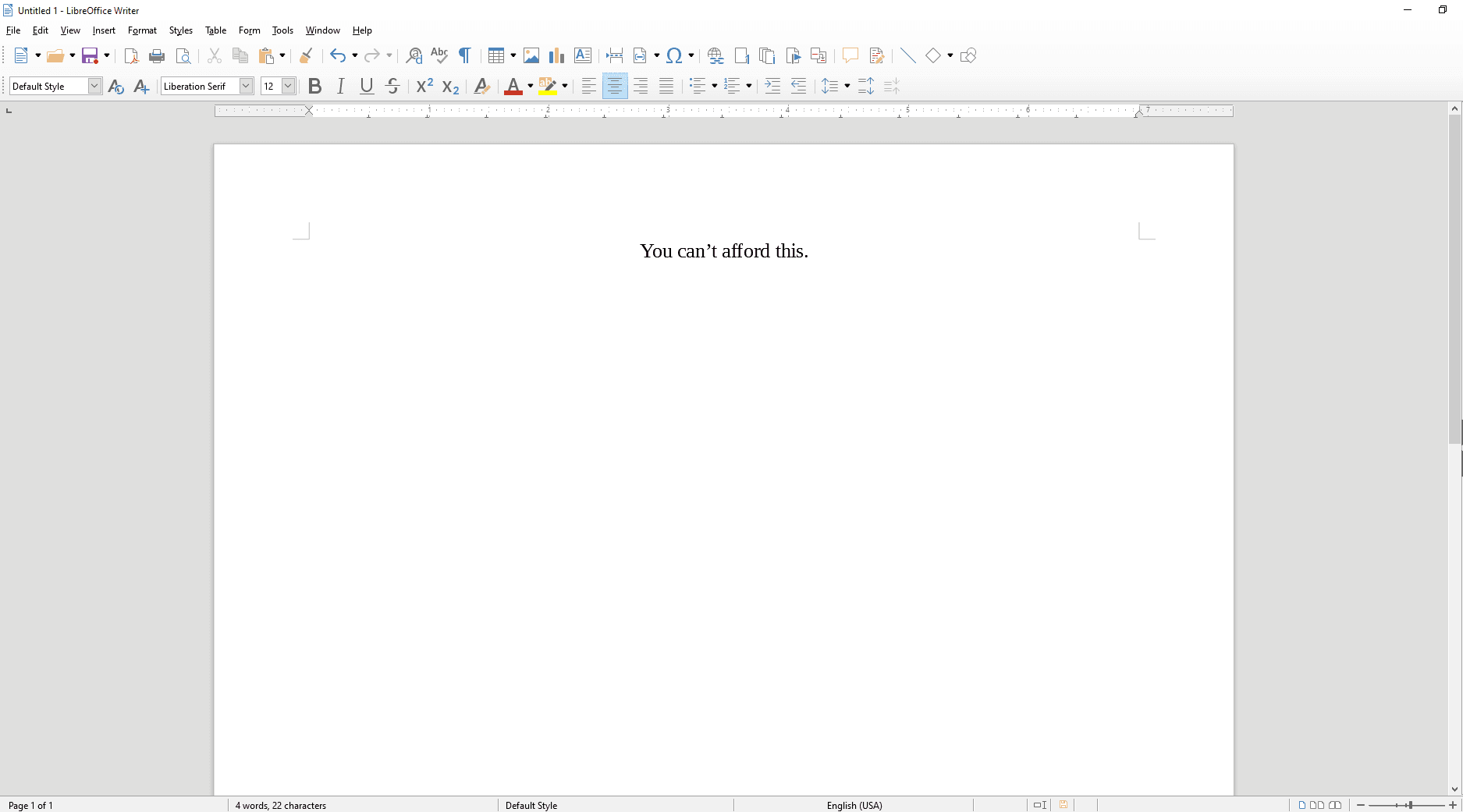The height and width of the screenshot is (812, 1463).
Task: Toggle formatting marks (pilcrow)
Action: pos(465,55)
